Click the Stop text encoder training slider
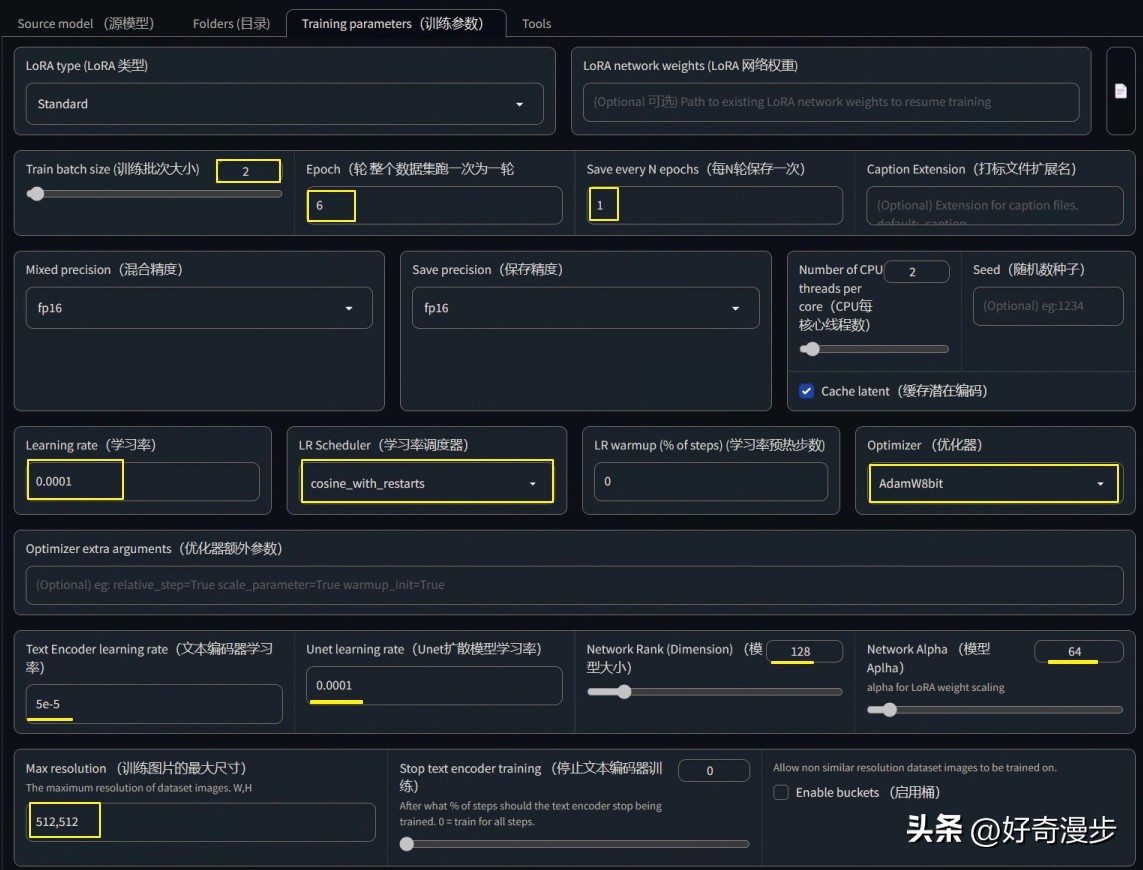The height and width of the screenshot is (870, 1143). pos(406,843)
